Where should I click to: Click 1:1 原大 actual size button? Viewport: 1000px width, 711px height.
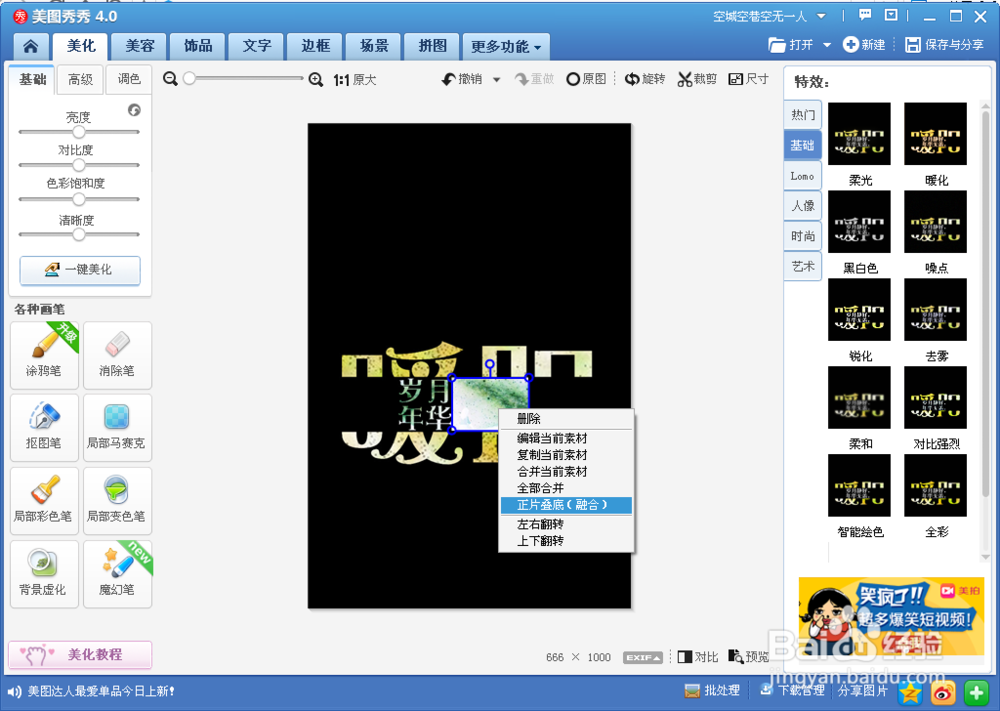tap(355, 80)
